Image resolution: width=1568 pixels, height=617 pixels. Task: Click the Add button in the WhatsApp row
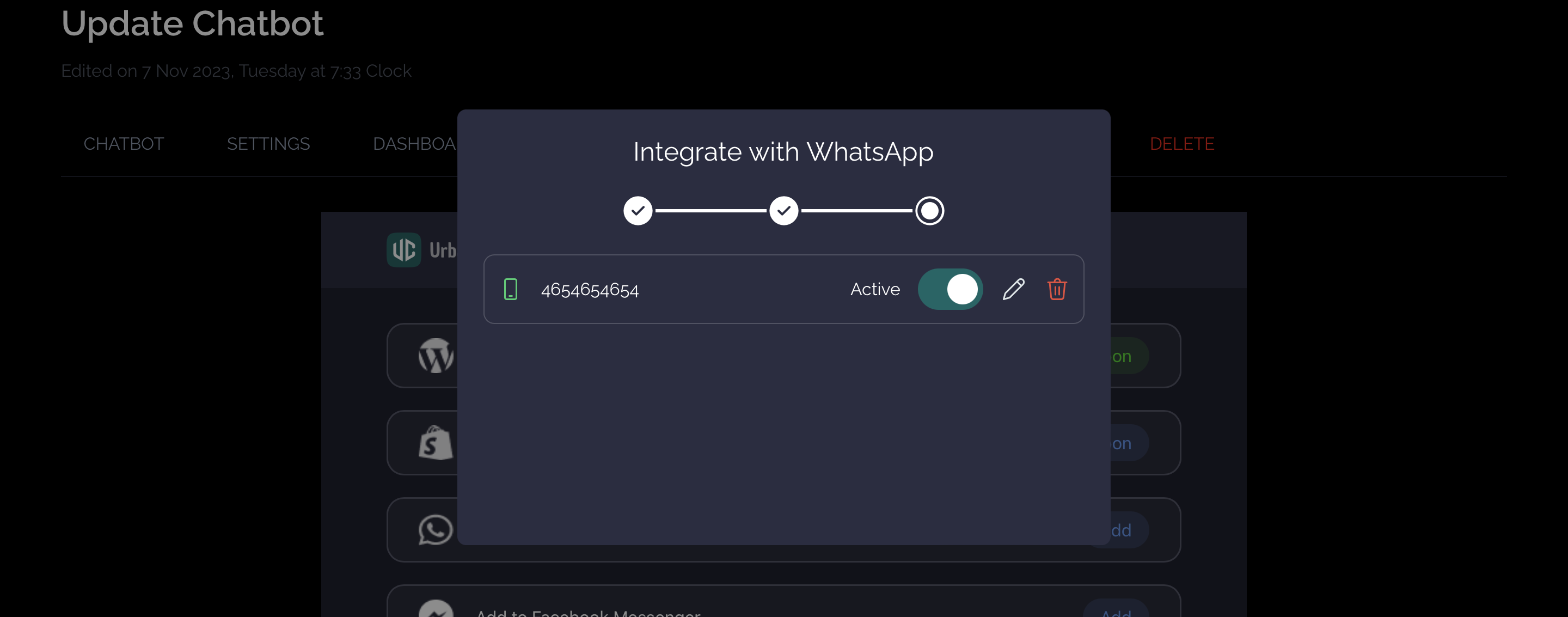click(1123, 530)
